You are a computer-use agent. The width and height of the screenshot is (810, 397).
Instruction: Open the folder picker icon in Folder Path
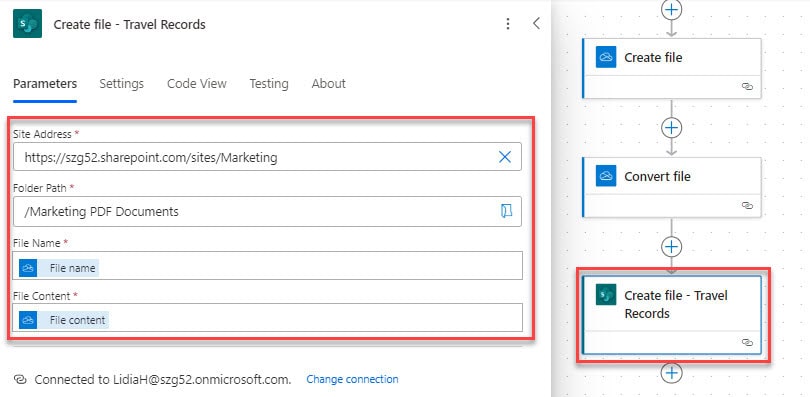point(506,211)
